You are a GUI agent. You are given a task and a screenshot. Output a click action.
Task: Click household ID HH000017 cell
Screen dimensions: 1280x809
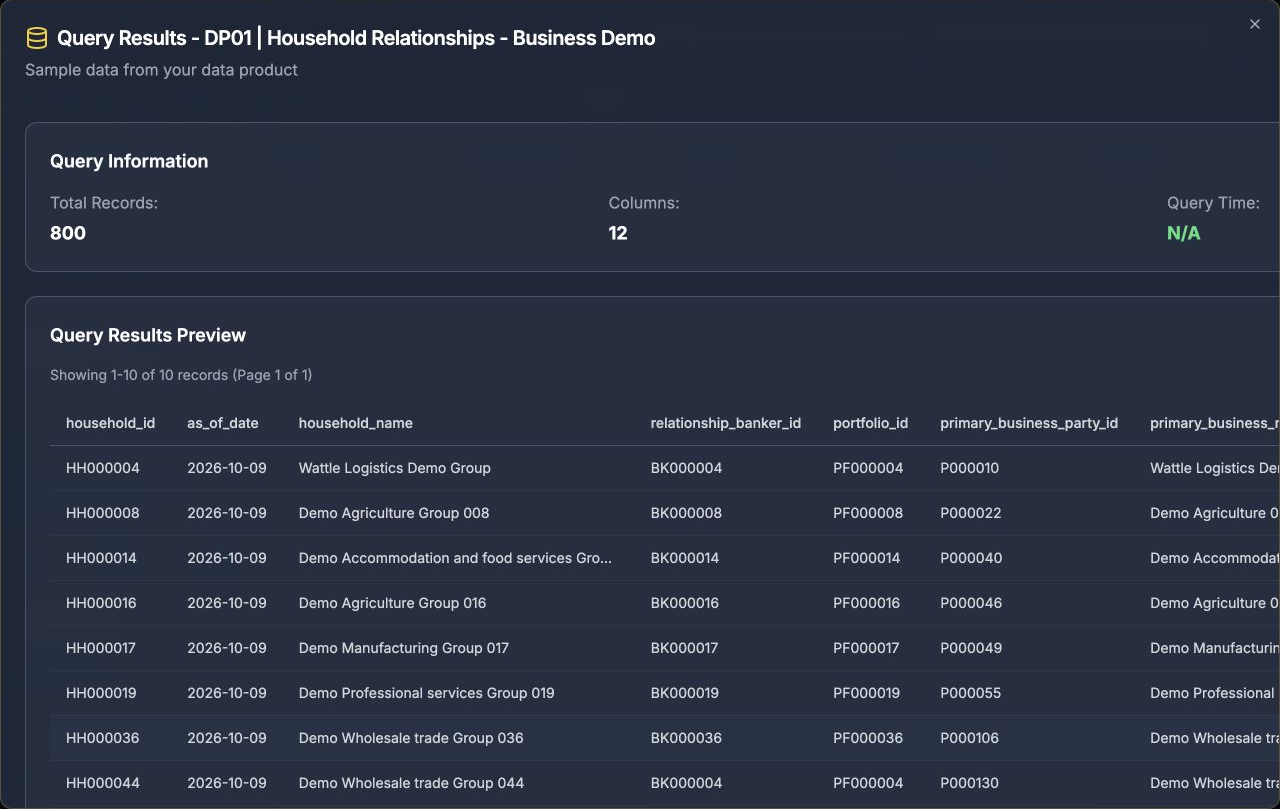point(101,648)
